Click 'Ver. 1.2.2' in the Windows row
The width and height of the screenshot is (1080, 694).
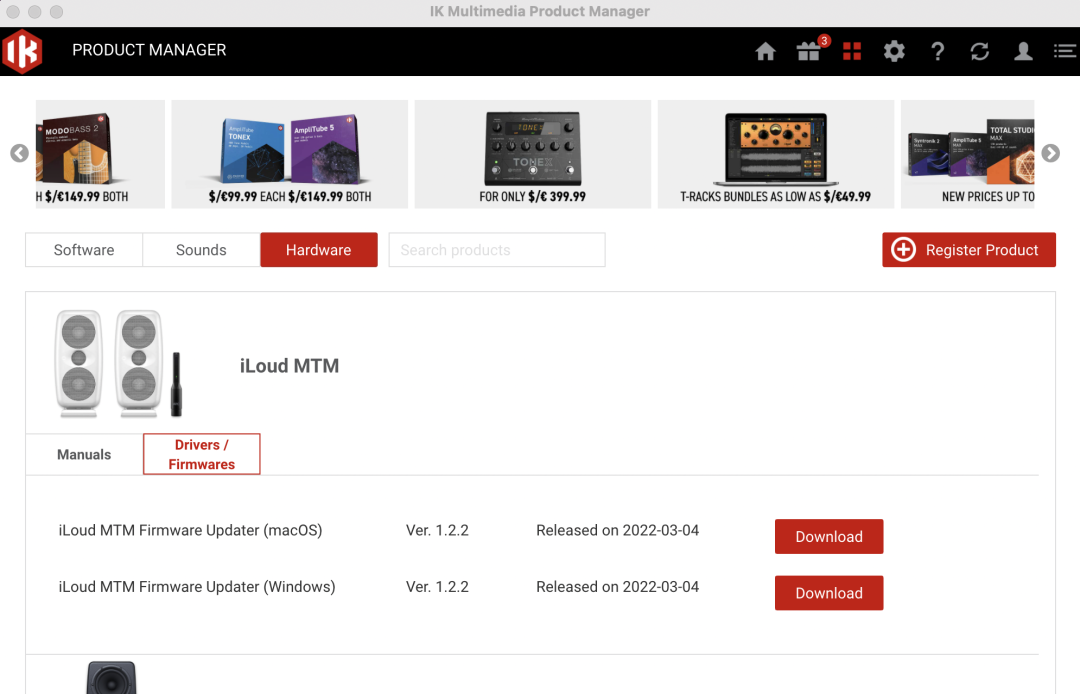click(437, 587)
